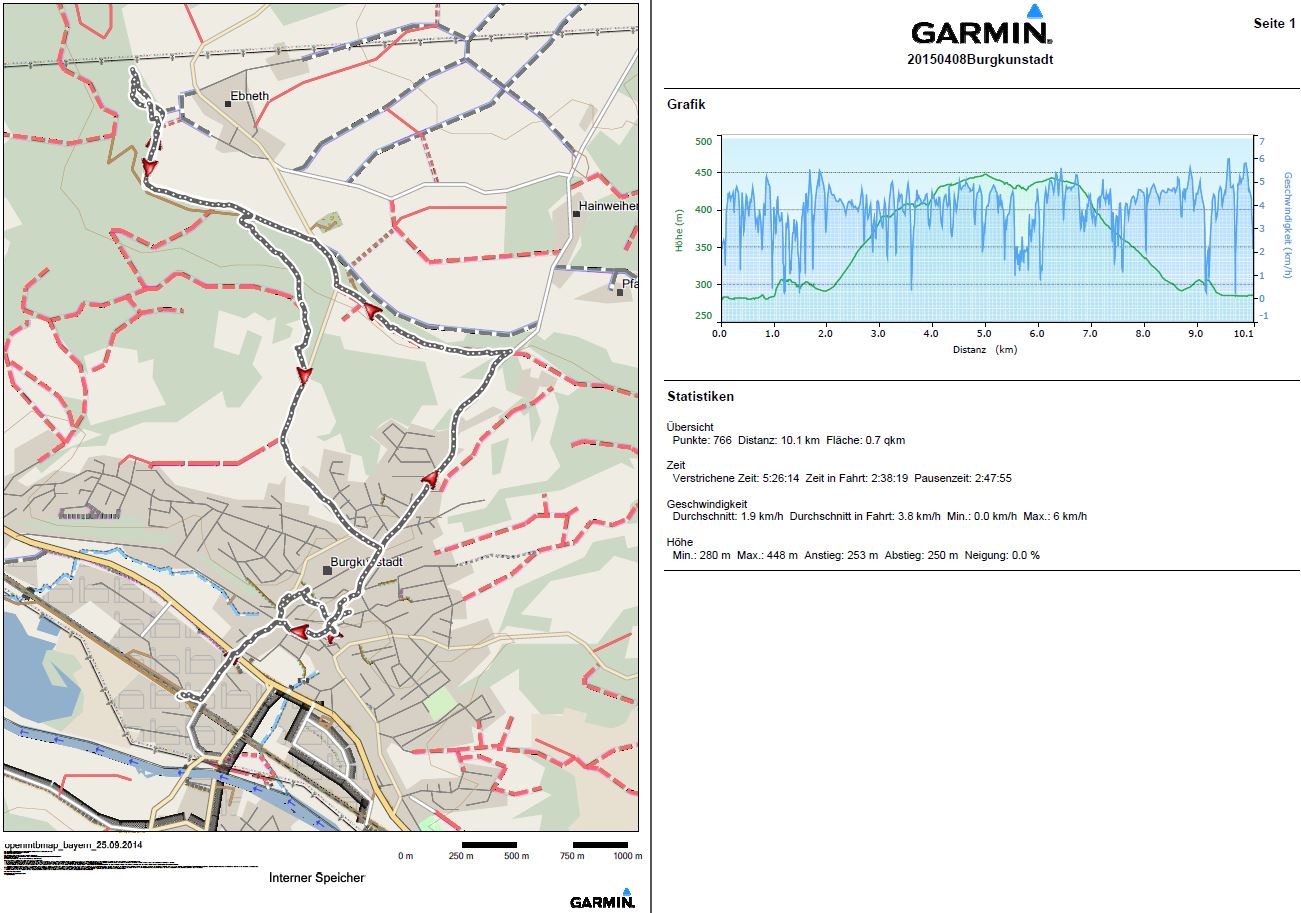Viewport: 1301px width, 913px height.
Task: Select the Statistiken section heading
Action: pyautogui.click(x=700, y=397)
